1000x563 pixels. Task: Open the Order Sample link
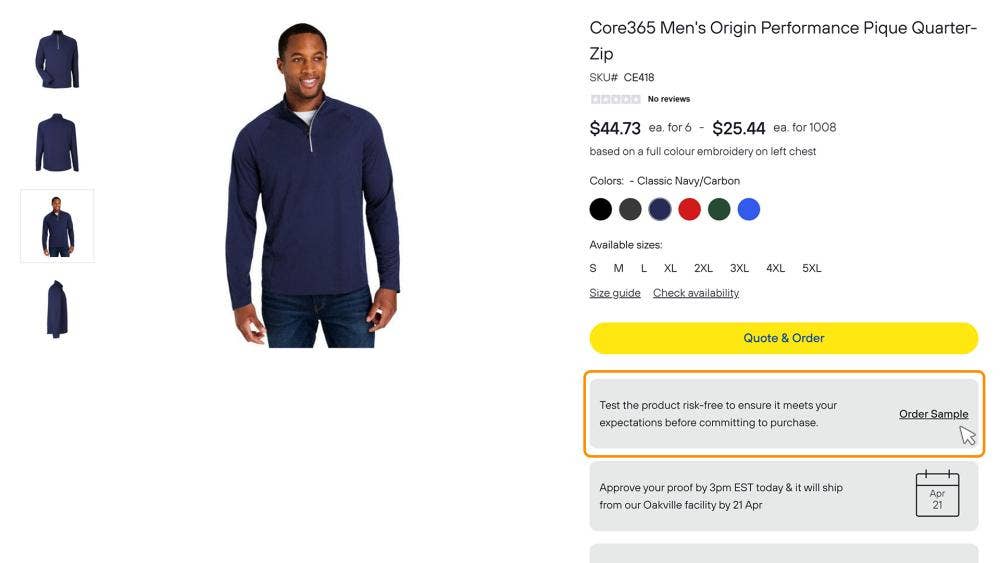[x=933, y=414]
